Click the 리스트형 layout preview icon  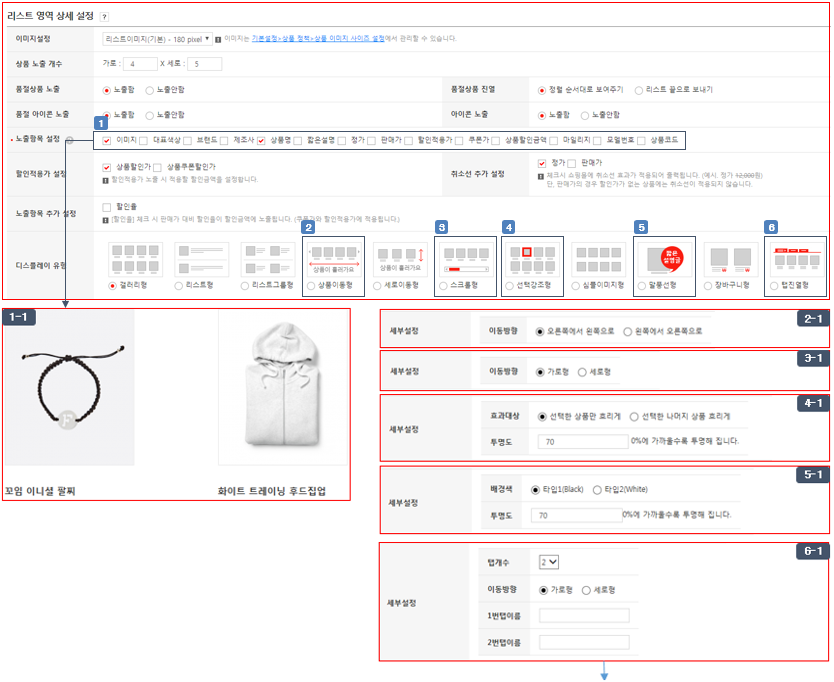point(201,260)
